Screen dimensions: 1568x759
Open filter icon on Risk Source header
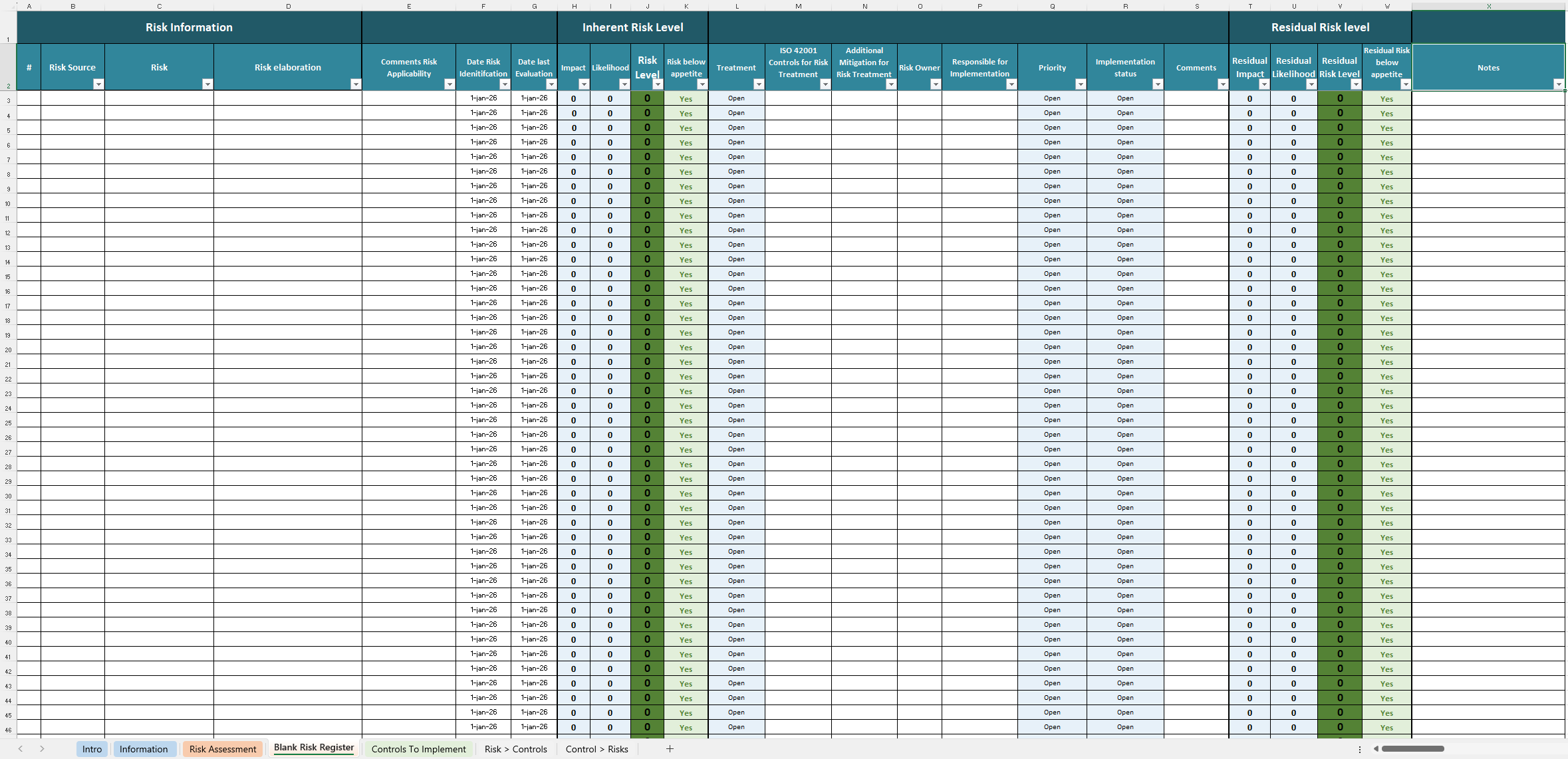point(98,84)
